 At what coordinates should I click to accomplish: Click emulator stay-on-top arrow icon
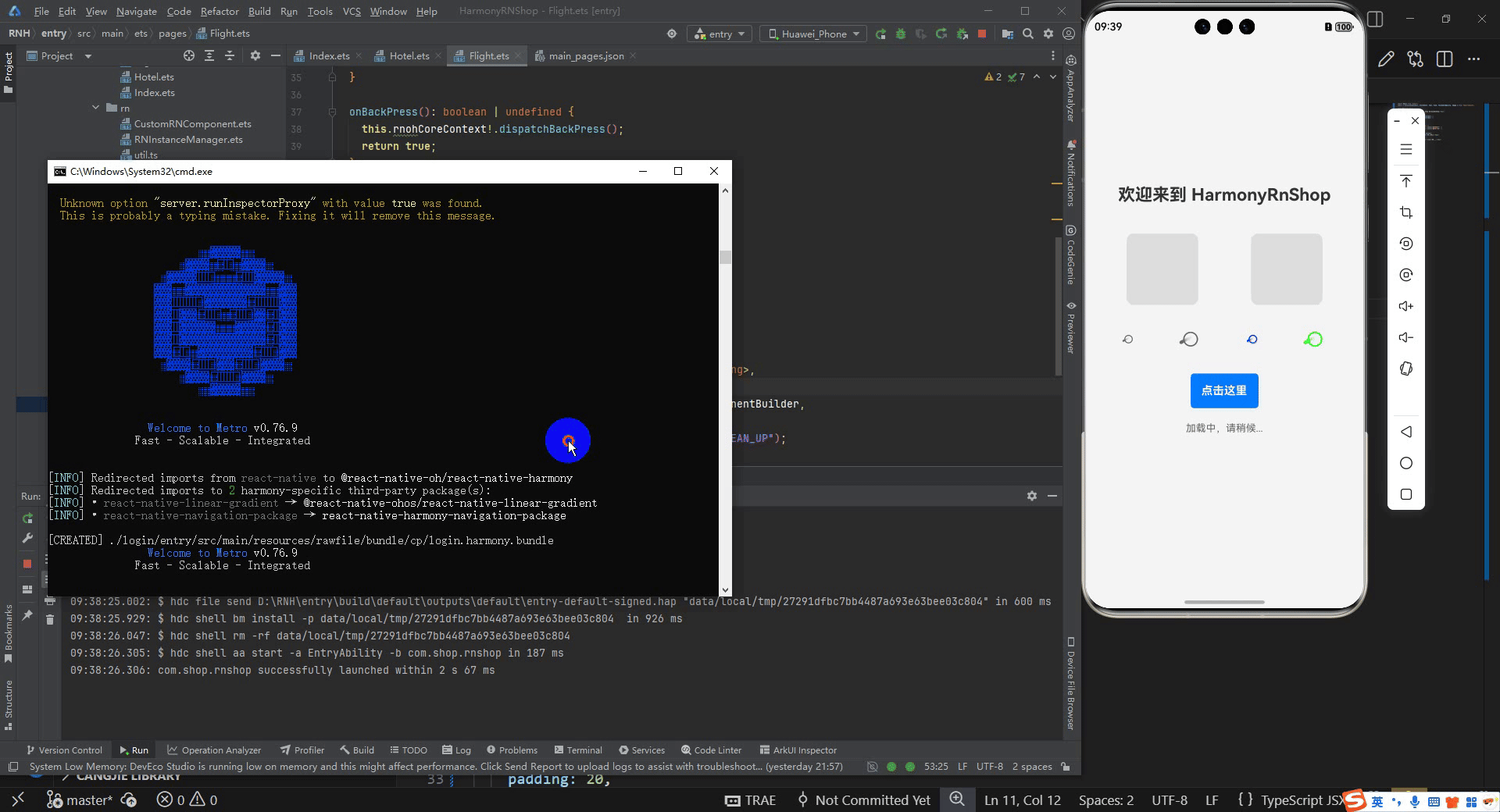pyautogui.click(x=1405, y=181)
